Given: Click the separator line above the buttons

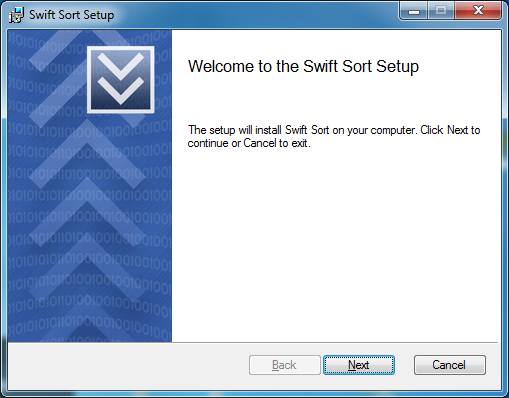Looking at the screenshot, I should coord(253,342).
